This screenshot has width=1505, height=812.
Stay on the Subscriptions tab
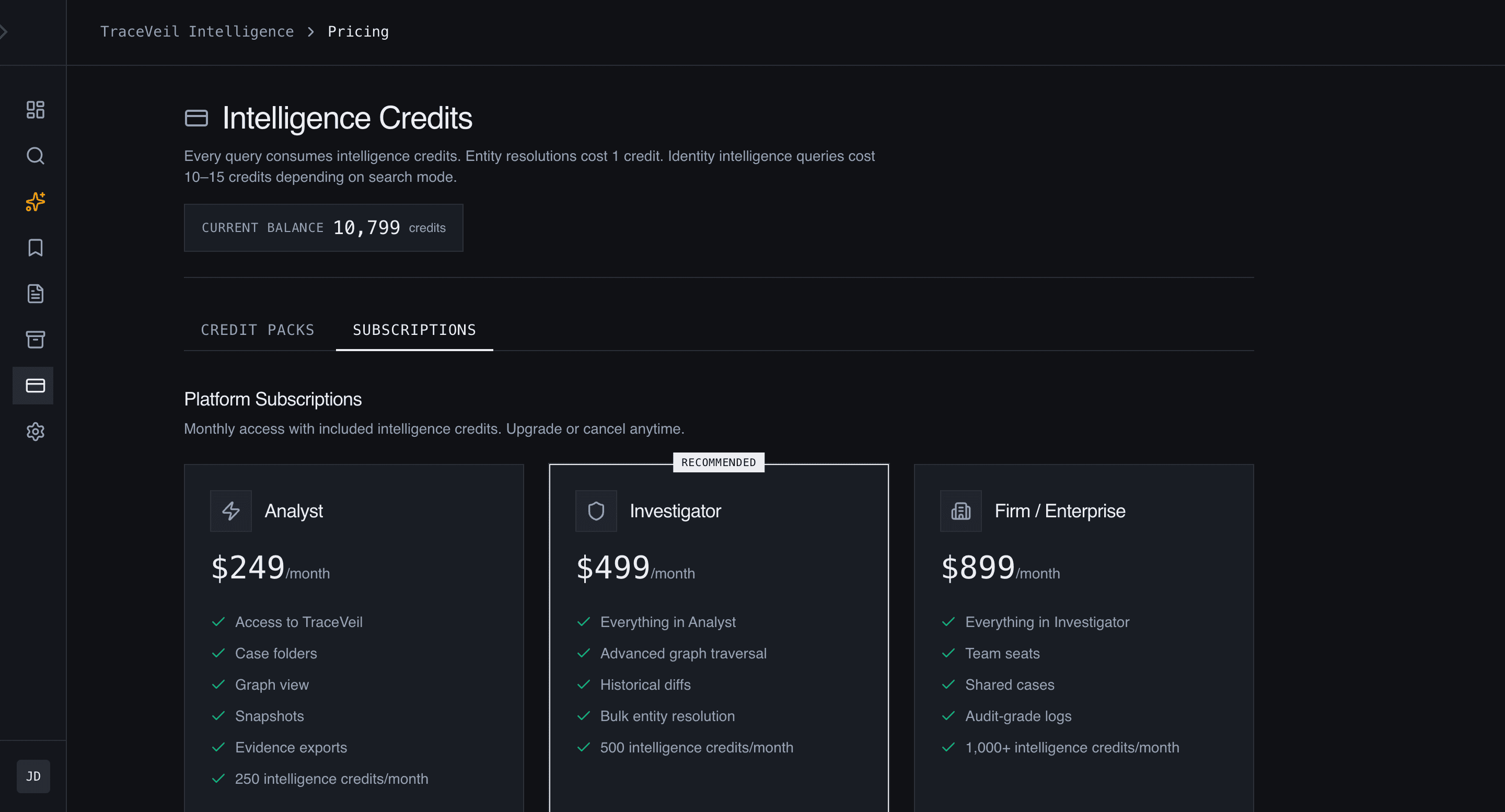414,330
